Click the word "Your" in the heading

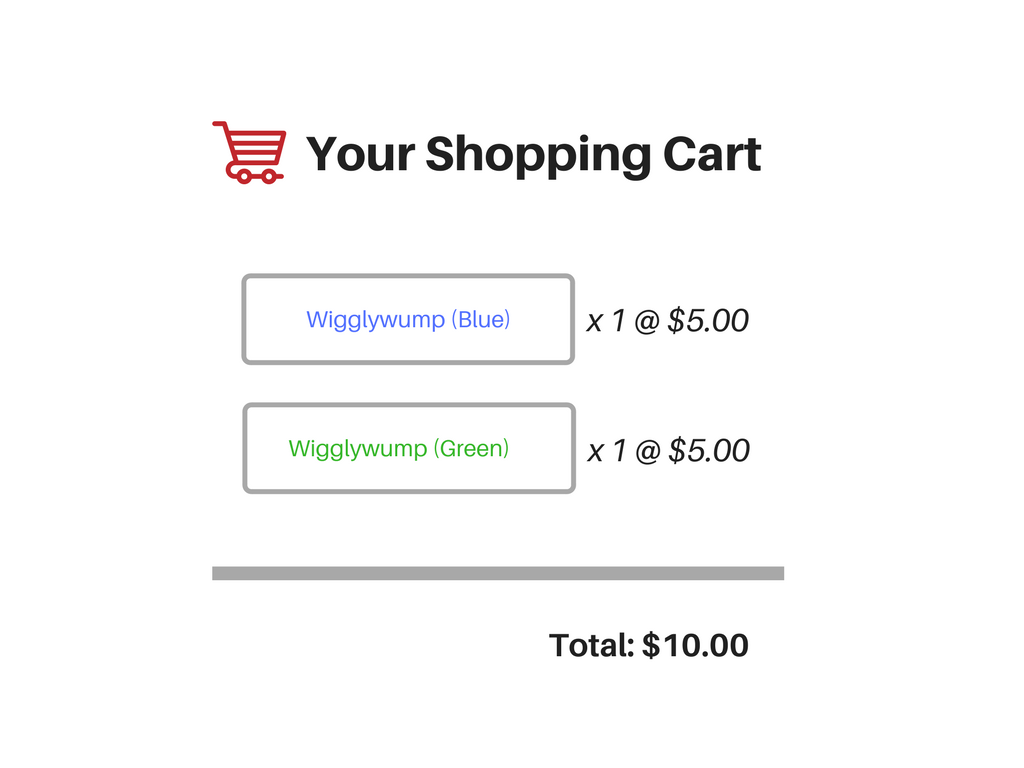point(360,154)
